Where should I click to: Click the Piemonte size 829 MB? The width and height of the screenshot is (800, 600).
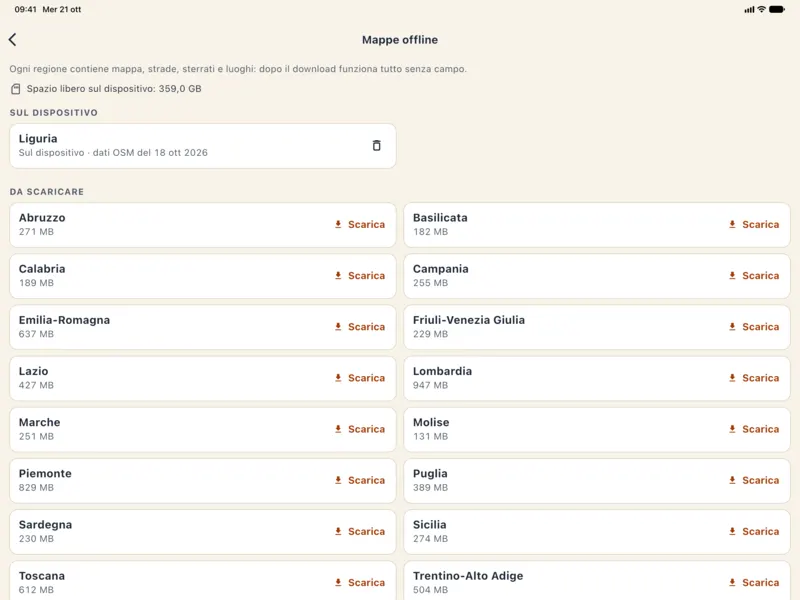[36, 487]
